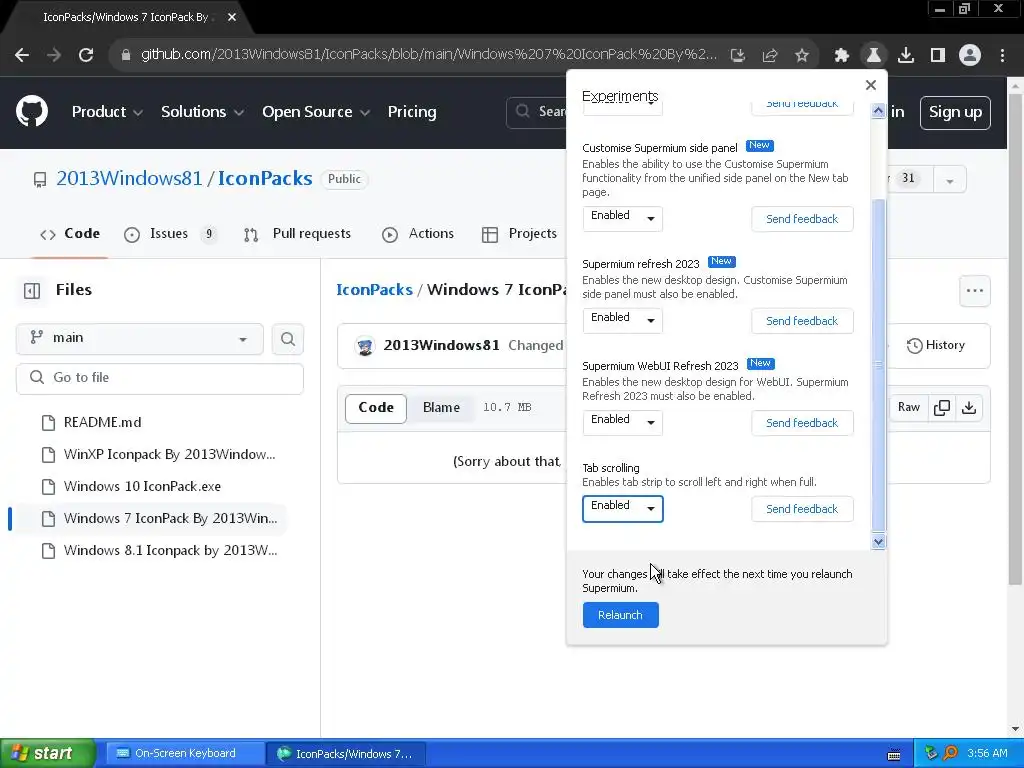Send feedback for Tab scrolling
This screenshot has width=1024, height=768.
(802, 509)
